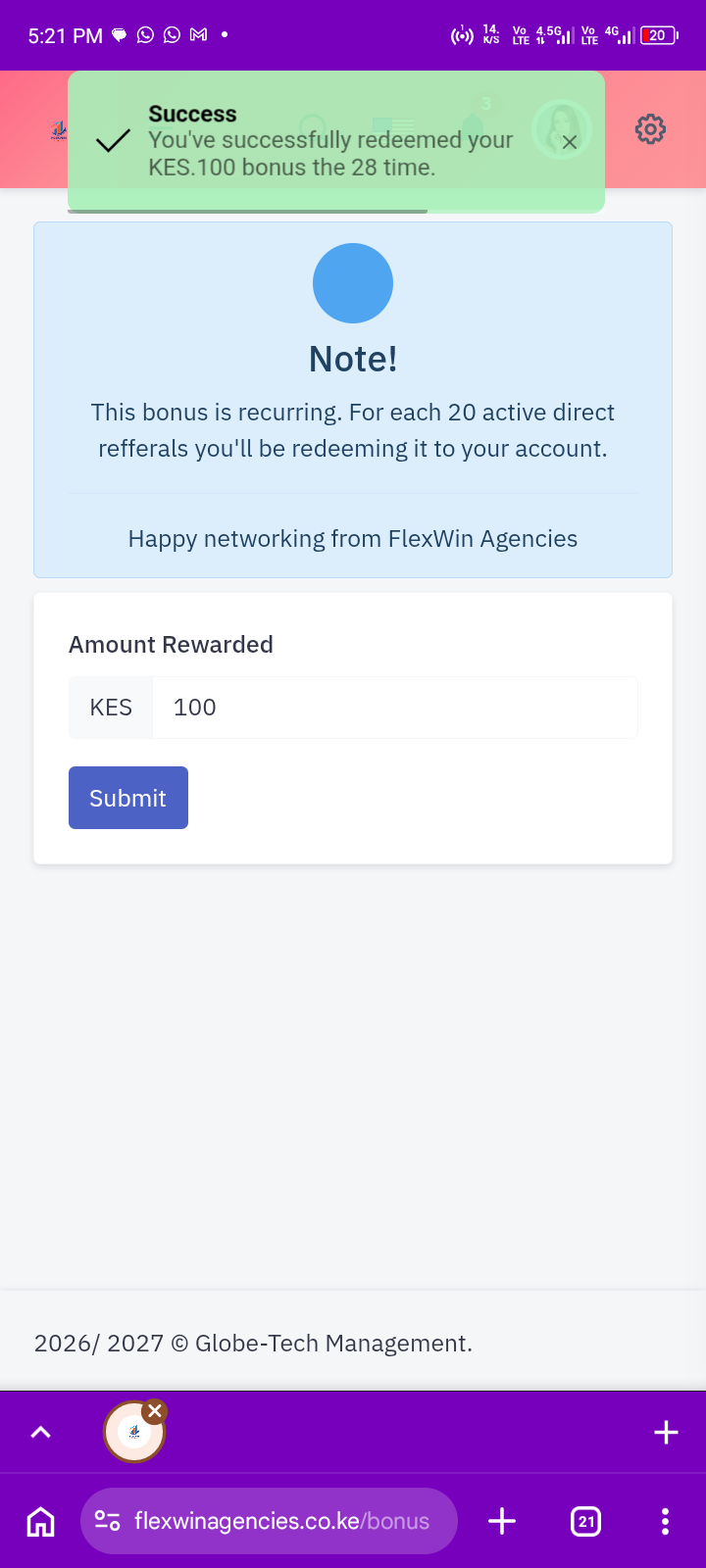Image resolution: width=706 pixels, height=1568 pixels.
Task: Open the settings gear in the header
Action: (x=650, y=129)
